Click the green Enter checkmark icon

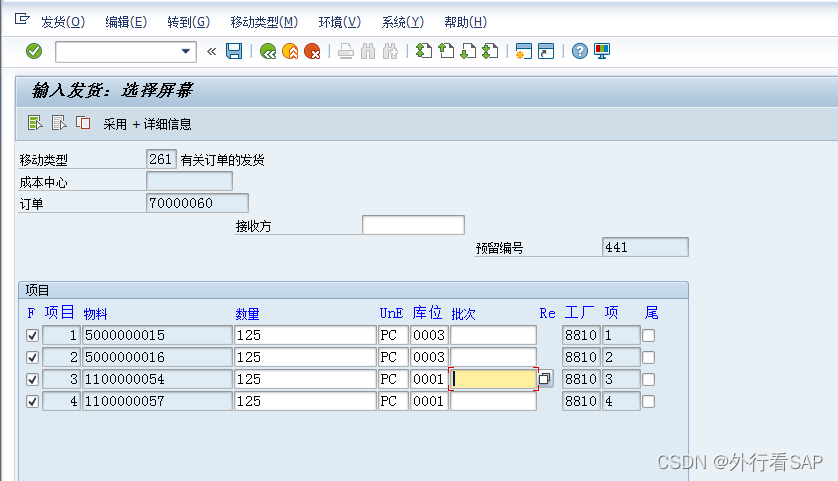tap(34, 51)
